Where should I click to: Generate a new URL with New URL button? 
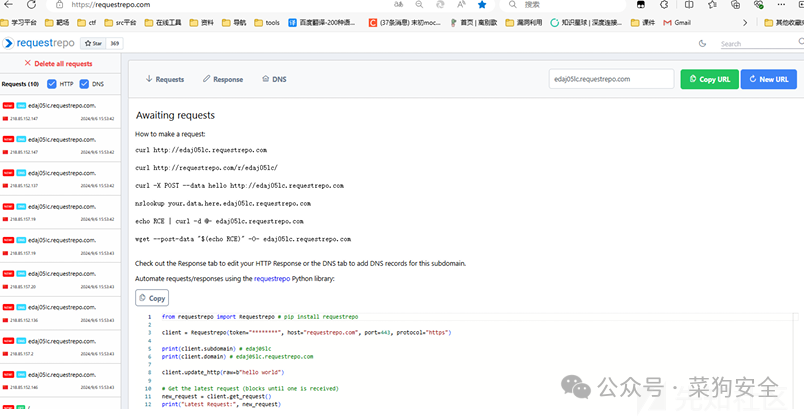pos(769,79)
